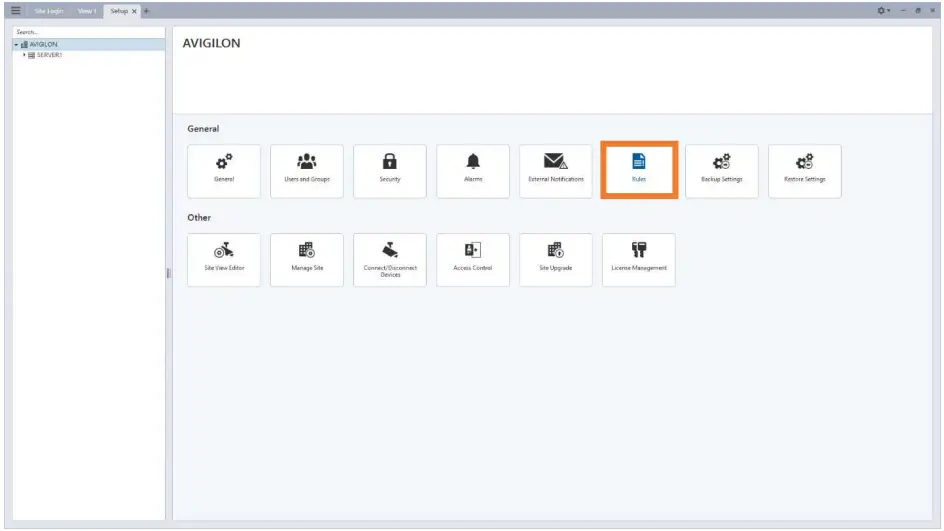Open Connect/Disconnect Devices
This screenshot has width=944, height=531.
click(x=390, y=259)
